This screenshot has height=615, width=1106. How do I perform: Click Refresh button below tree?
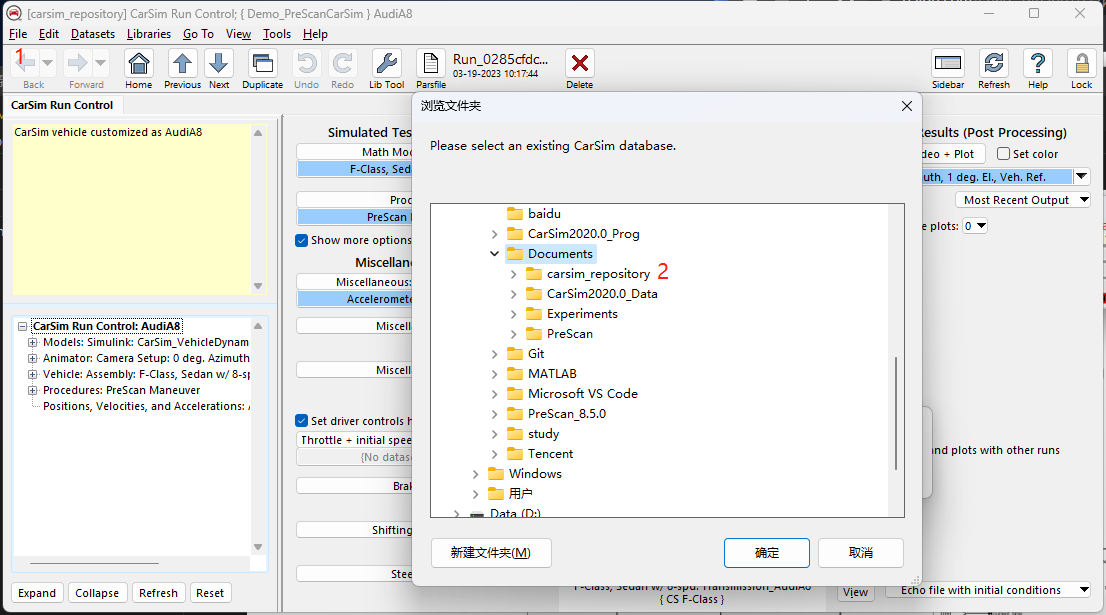159,593
